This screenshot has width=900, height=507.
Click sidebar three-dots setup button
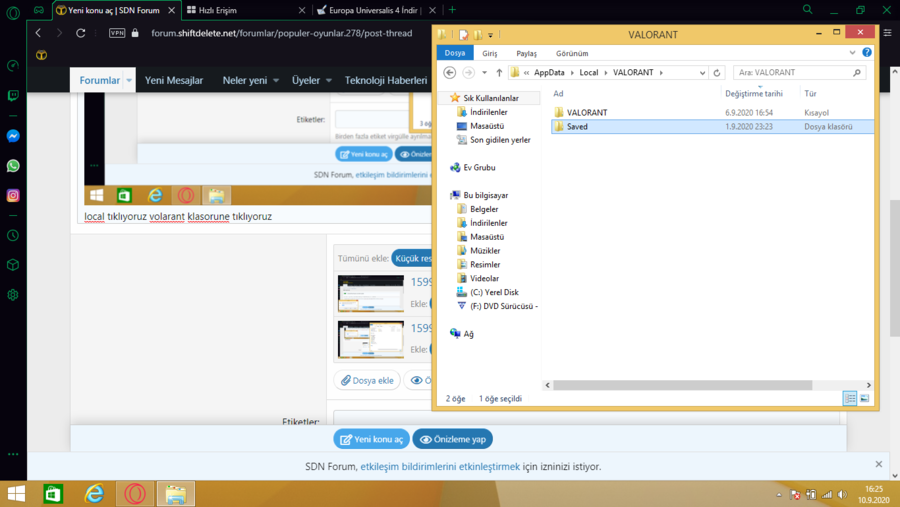pyautogui.click(x=13, y=454)
